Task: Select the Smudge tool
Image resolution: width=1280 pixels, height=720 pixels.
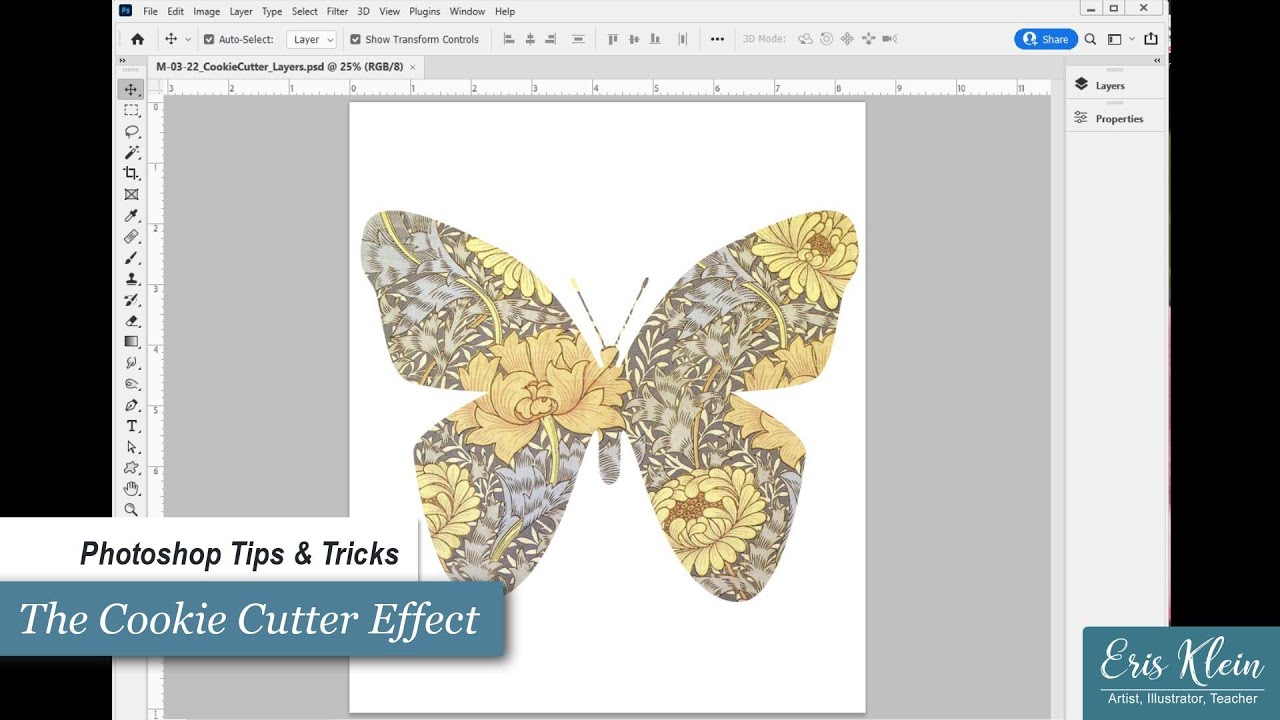Action: tap(131, 363)
